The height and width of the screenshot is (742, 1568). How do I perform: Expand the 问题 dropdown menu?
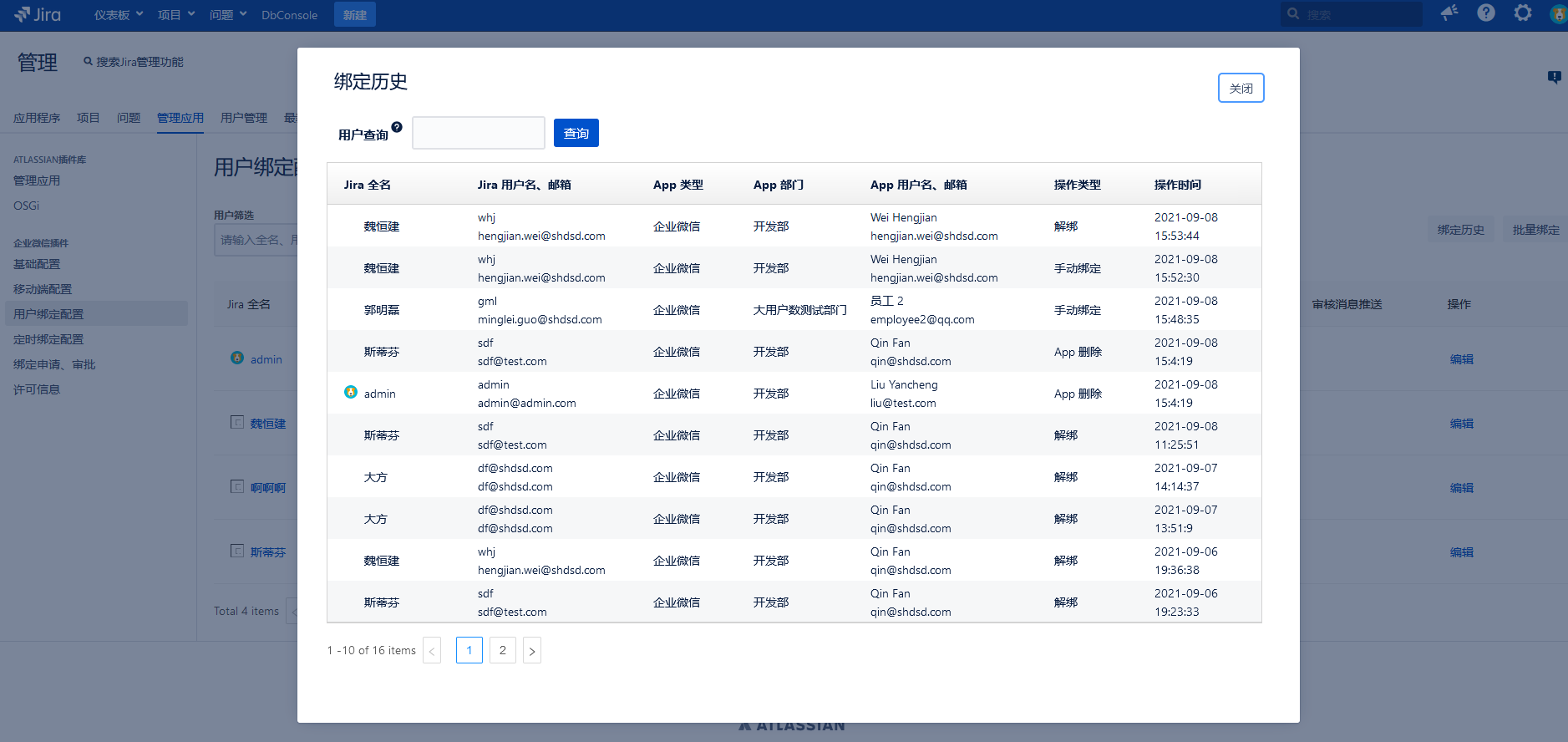(x=228, y=15)
